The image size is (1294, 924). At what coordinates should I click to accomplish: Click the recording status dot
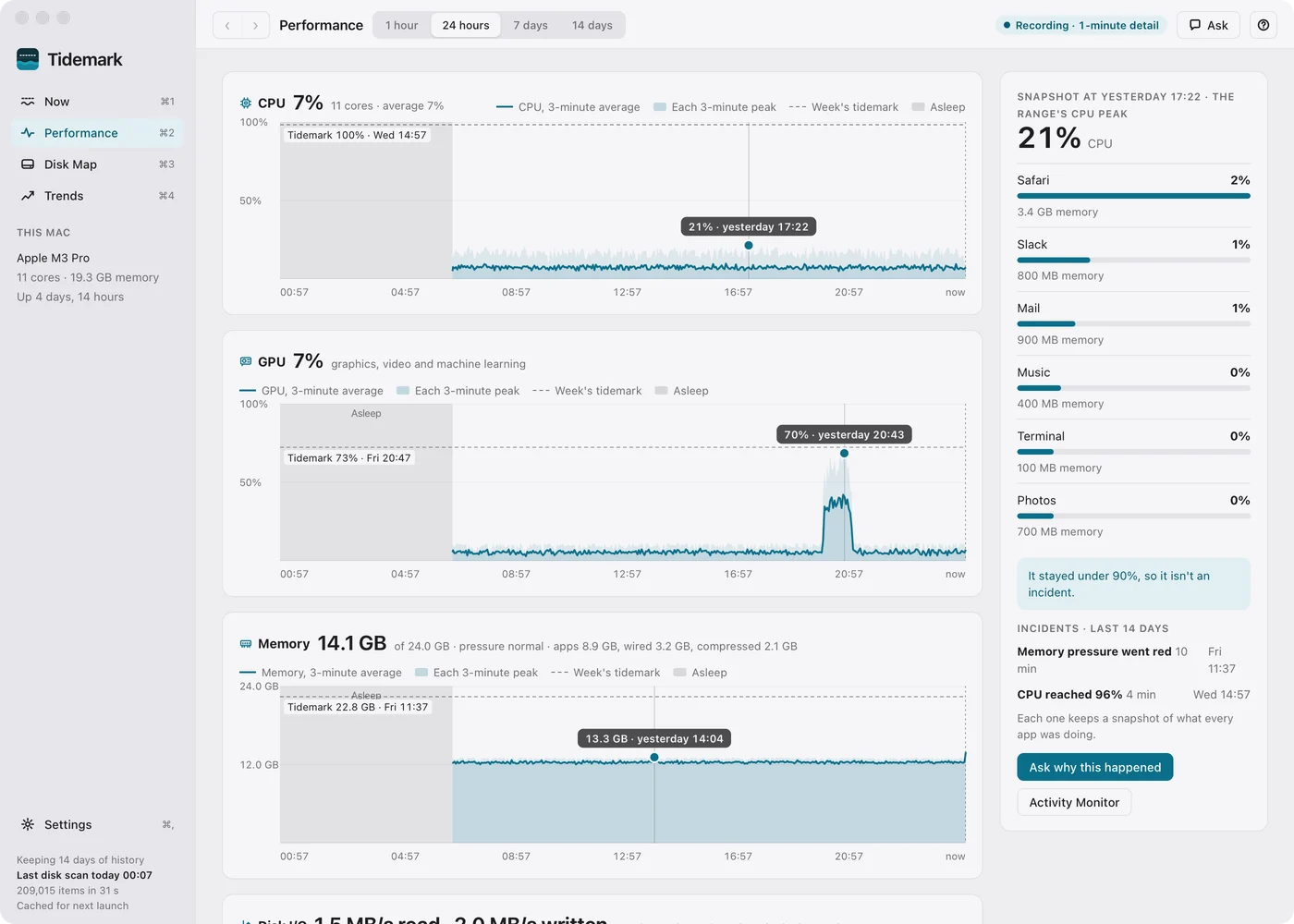[x=1007, y=25]
